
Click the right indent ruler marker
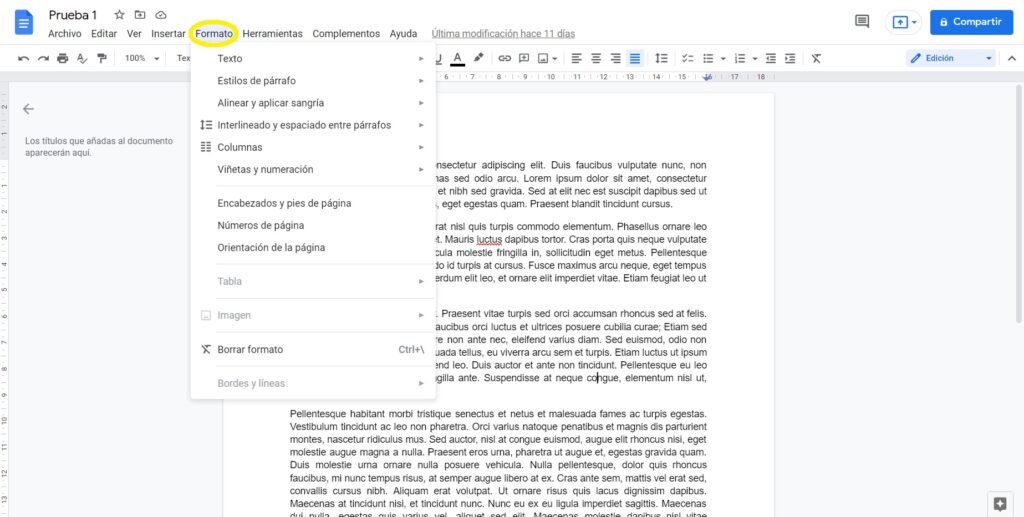coord(707,78)
